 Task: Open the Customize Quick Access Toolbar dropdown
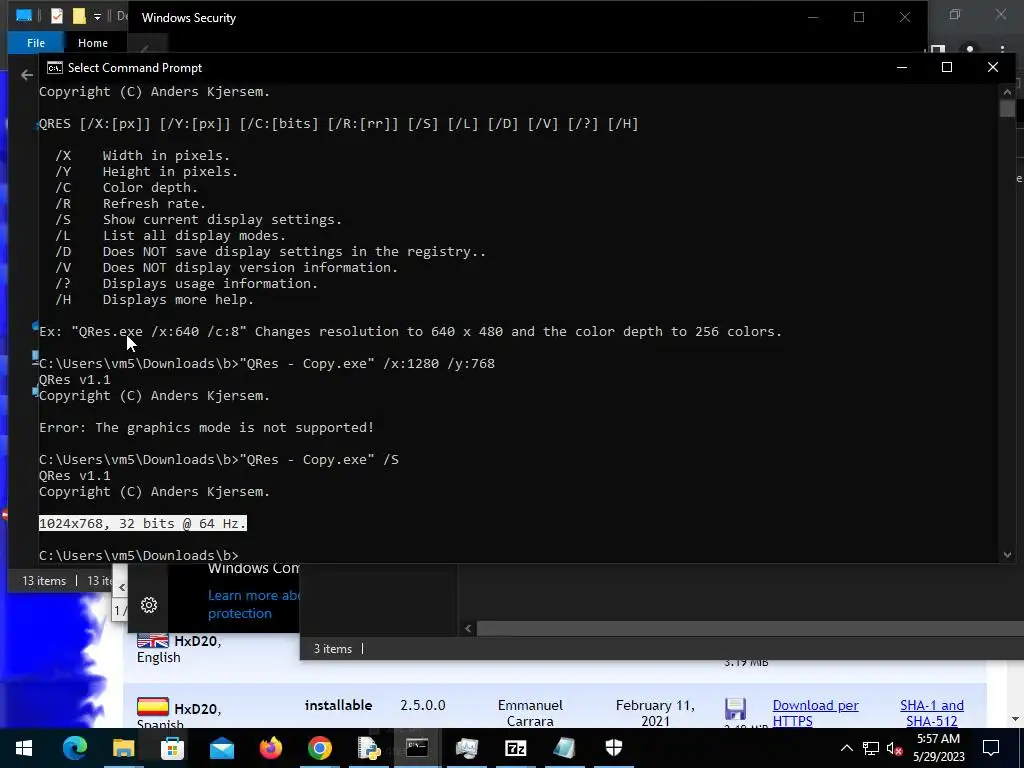pos(97,16)
